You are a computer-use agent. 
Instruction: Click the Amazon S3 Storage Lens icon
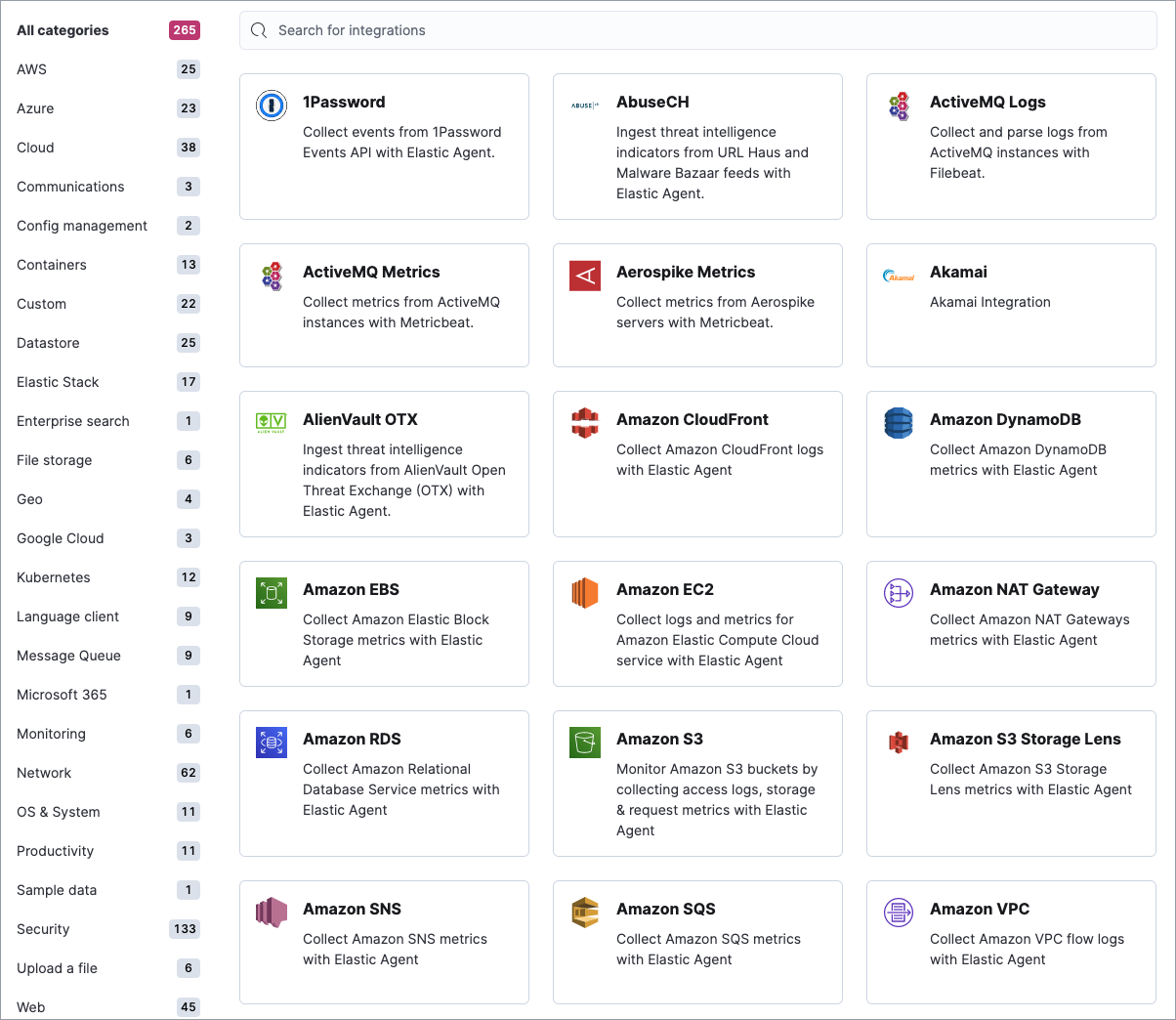[x=899, y=743]
